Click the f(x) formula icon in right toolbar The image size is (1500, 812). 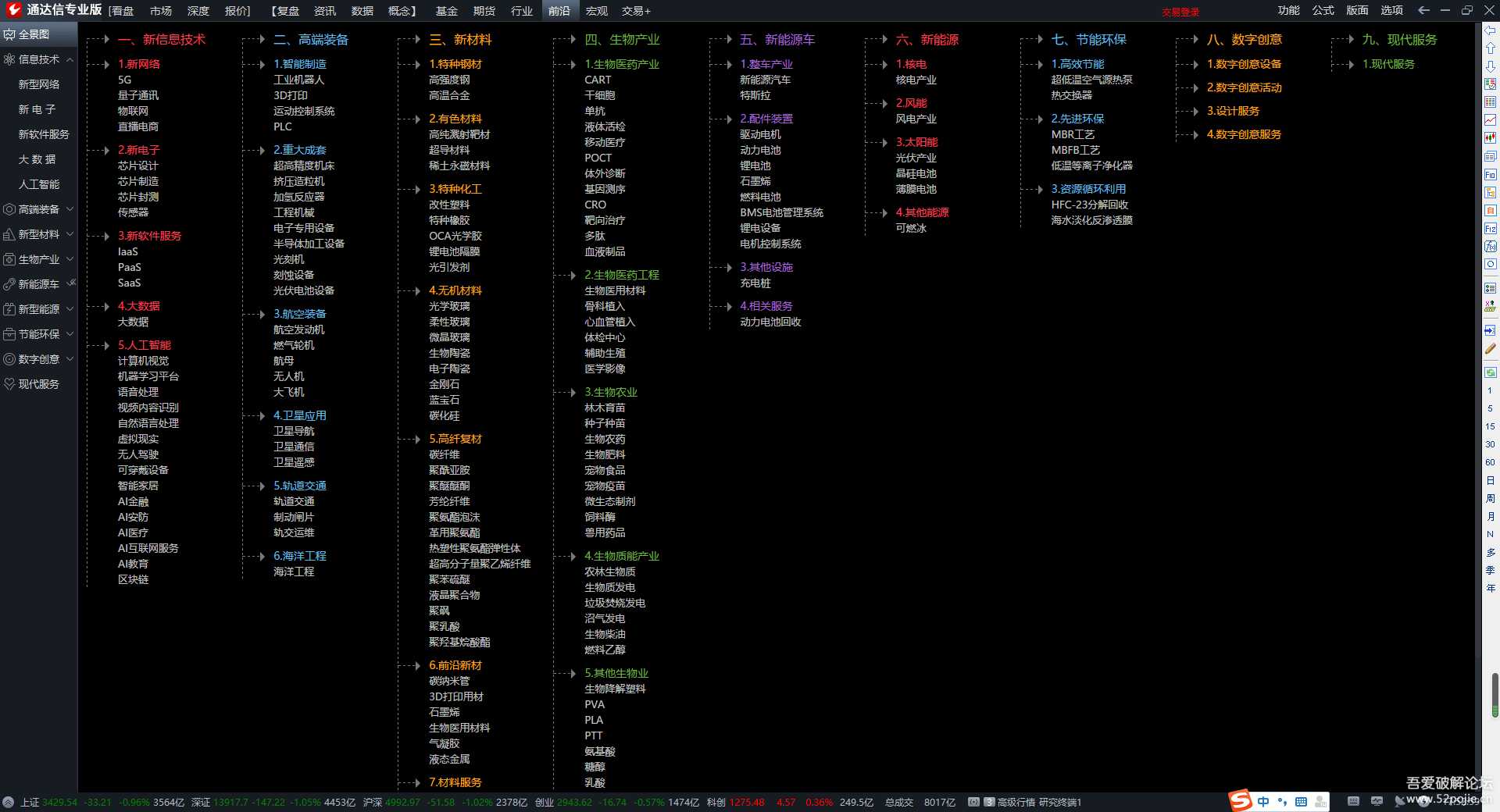1490,247
